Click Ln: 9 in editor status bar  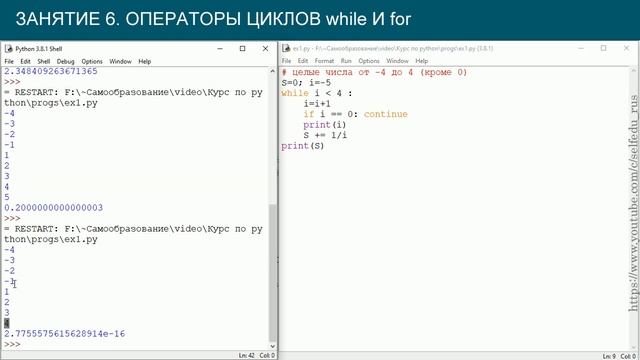pyautogui.click(x=609, y=356)
